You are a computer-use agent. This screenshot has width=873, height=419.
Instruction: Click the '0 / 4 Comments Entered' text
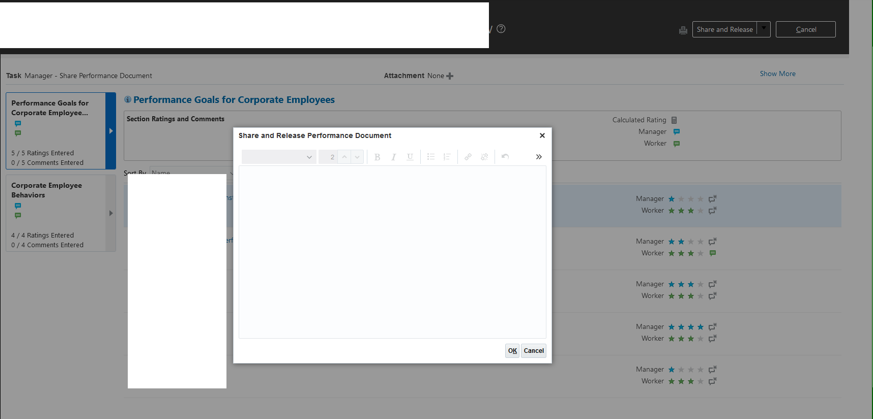tap(47, 245)
